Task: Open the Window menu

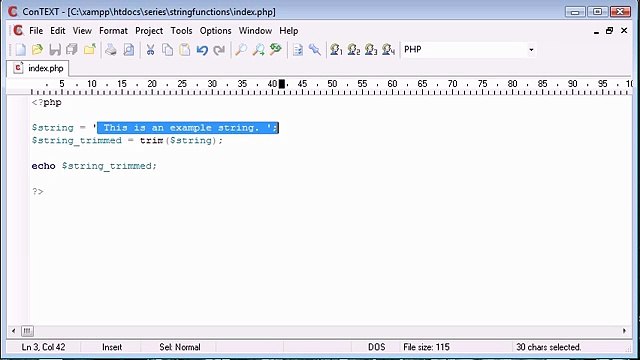Action: click(x=255, y=31)
